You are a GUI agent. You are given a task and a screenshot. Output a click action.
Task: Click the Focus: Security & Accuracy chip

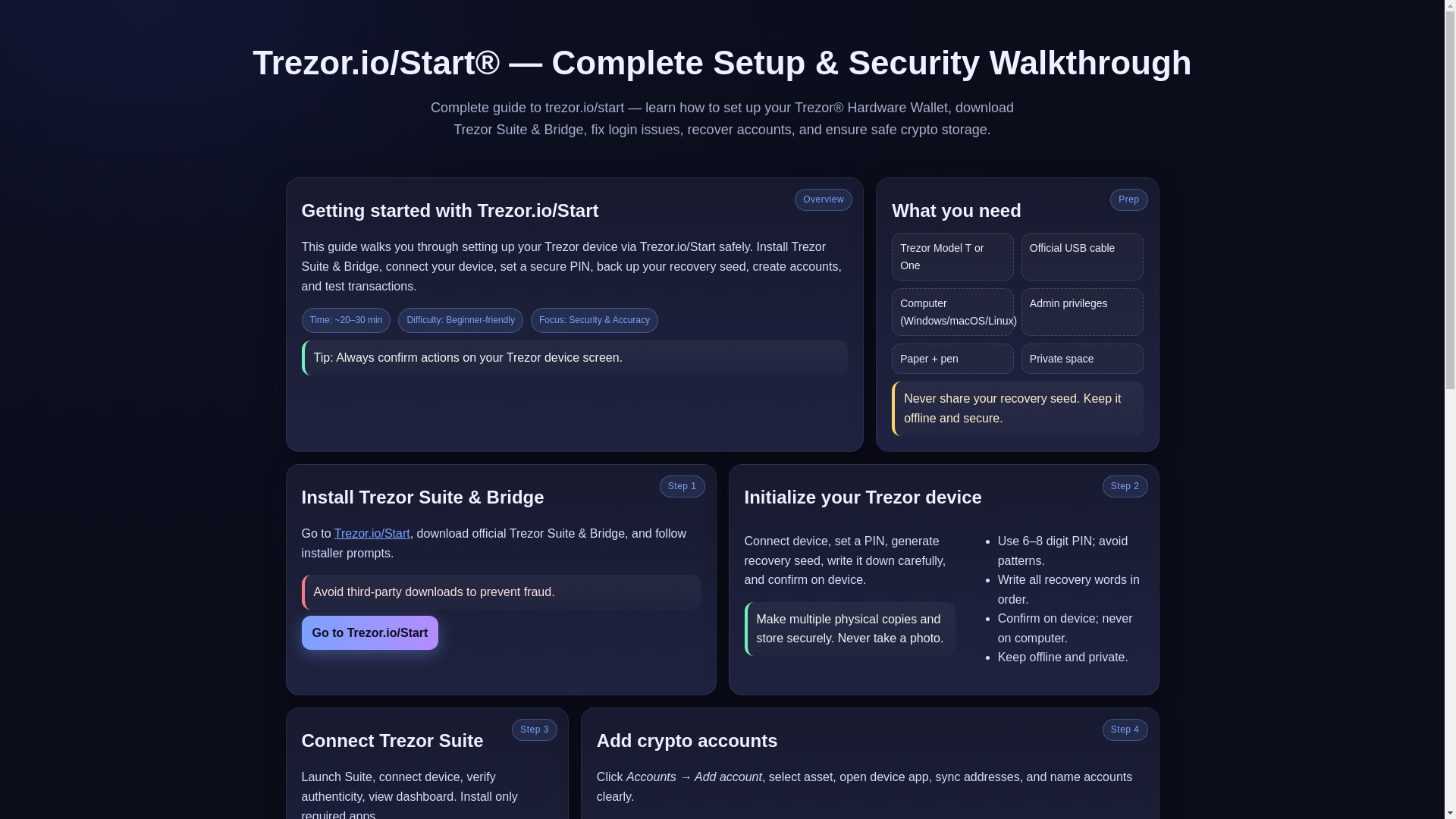(594, 320)
